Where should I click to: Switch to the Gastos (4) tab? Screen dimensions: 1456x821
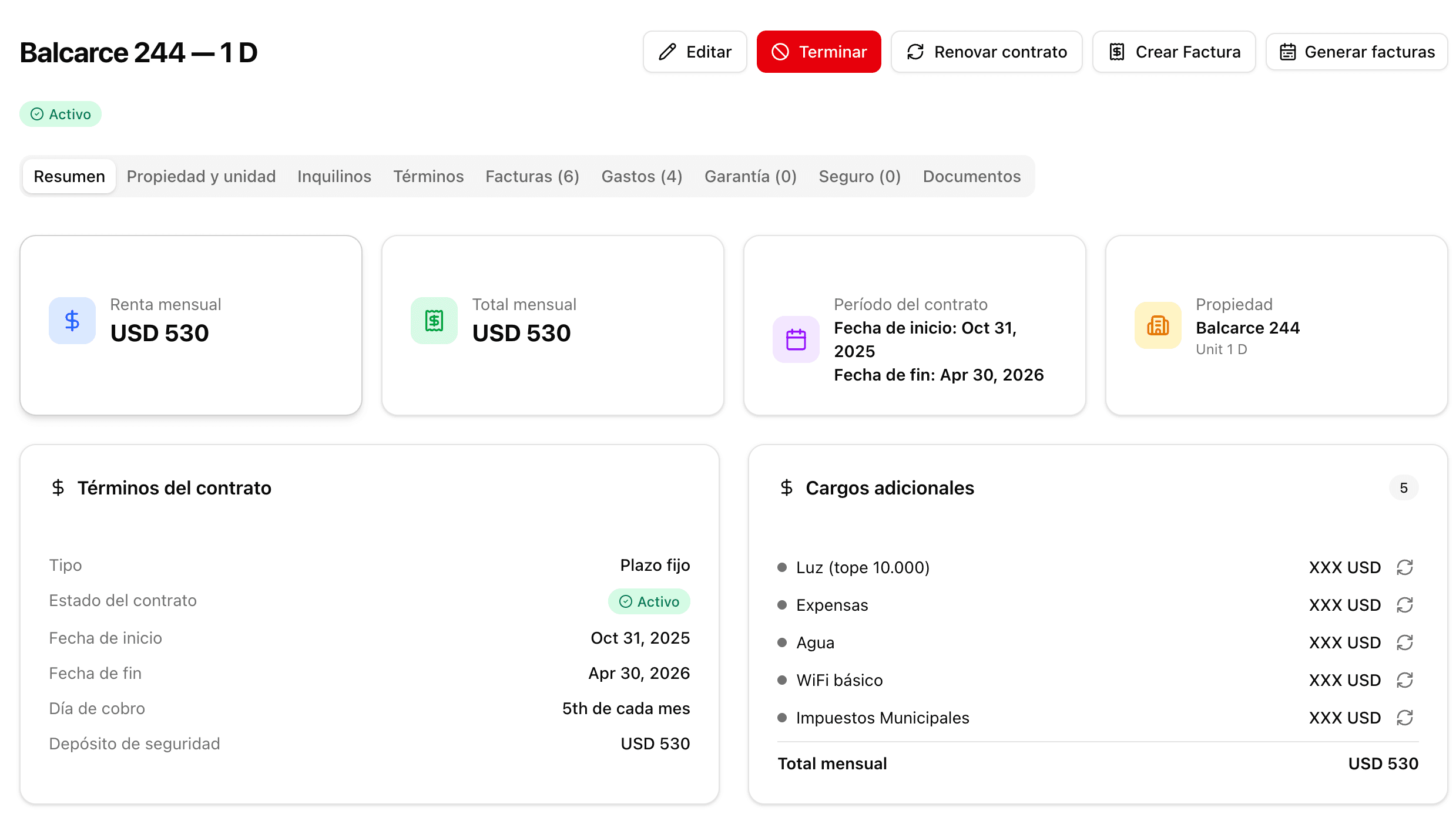point(642,176)
